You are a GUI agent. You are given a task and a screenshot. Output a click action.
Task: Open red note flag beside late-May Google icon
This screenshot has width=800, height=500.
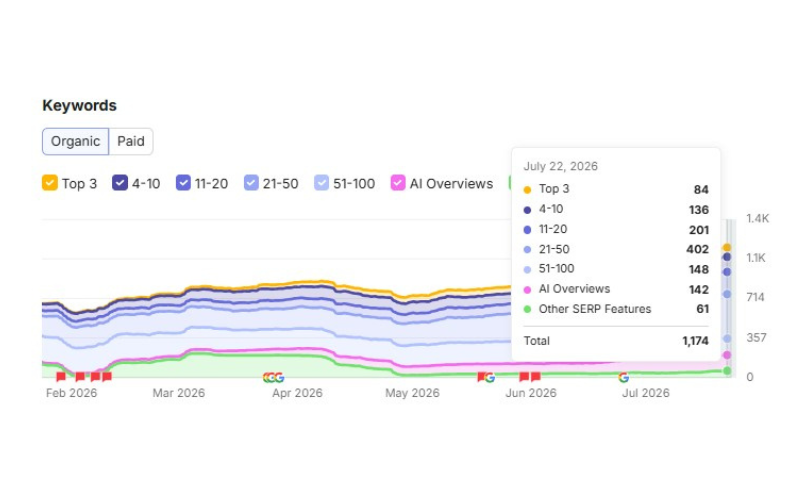tap(480, 377)
